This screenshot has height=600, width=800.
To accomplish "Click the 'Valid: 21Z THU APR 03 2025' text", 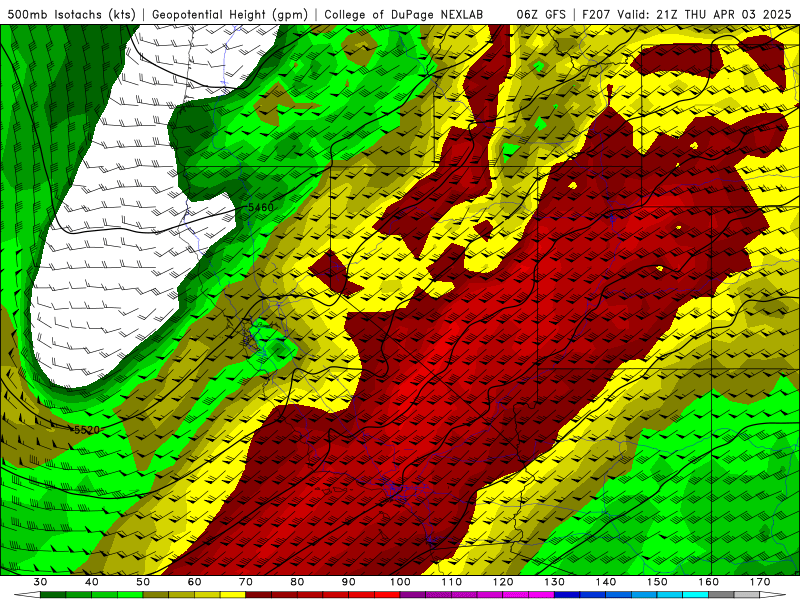I will 705,14.
